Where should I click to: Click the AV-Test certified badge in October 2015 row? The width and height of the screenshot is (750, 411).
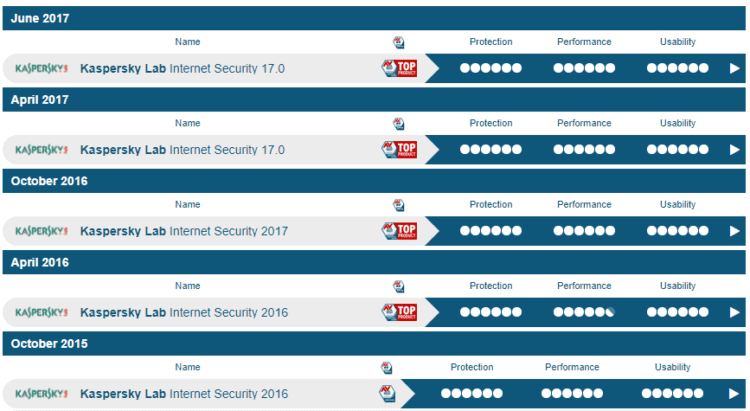pyautogui.click(x=387, y=393)
